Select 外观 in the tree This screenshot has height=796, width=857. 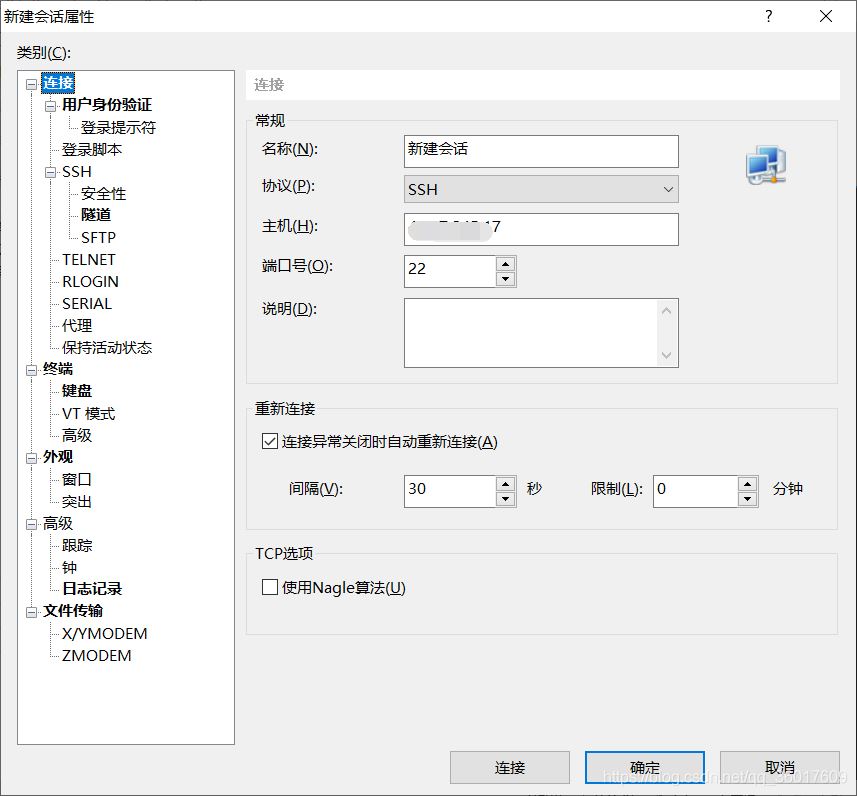click(x=57, y=457)
